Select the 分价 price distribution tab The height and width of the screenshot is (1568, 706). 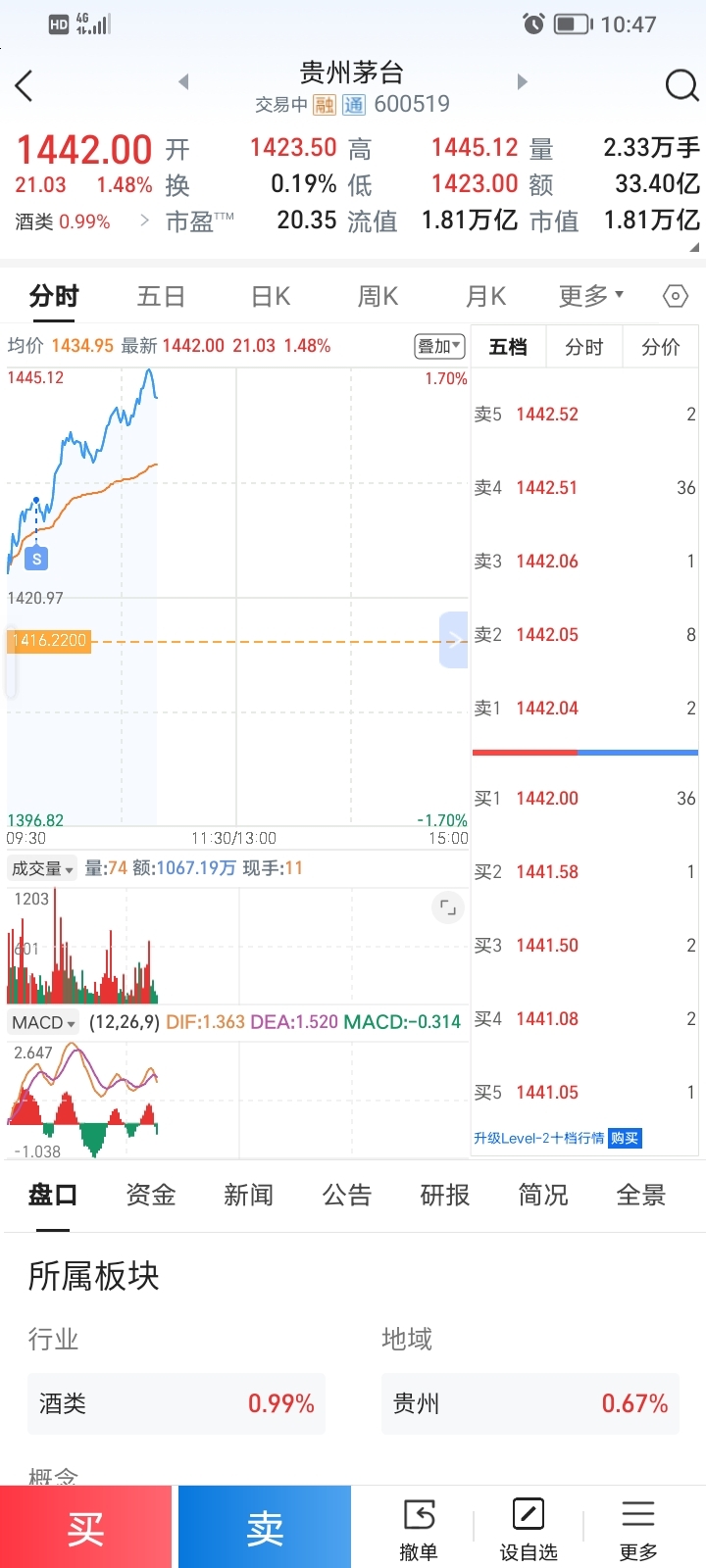click(x=661, y=347)
